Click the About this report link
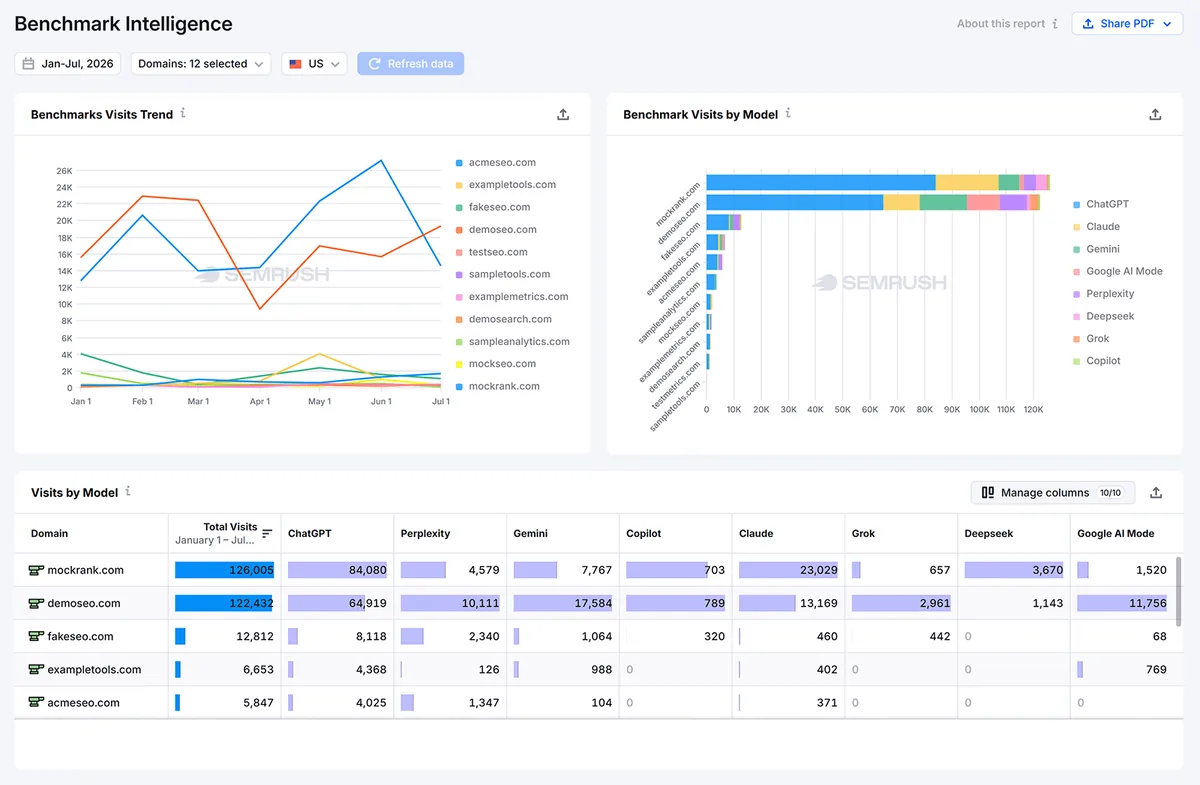The height and width of the screenshot is (785, 1200). [1001, 24]
